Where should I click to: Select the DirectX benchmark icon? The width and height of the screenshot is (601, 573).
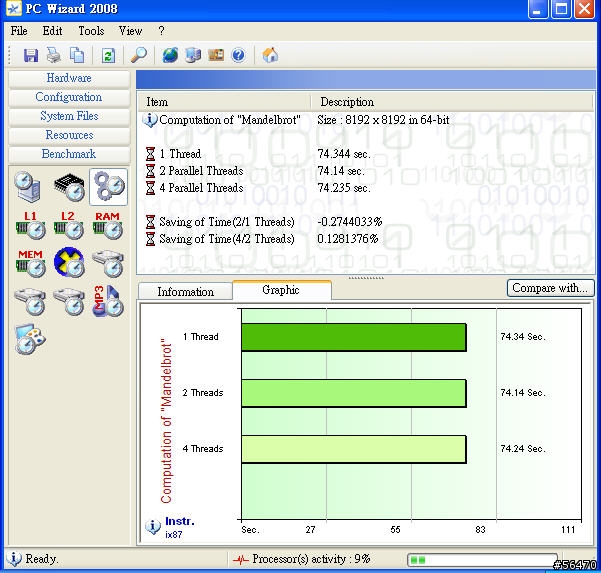pyautogui.click(x=69, y=263)
